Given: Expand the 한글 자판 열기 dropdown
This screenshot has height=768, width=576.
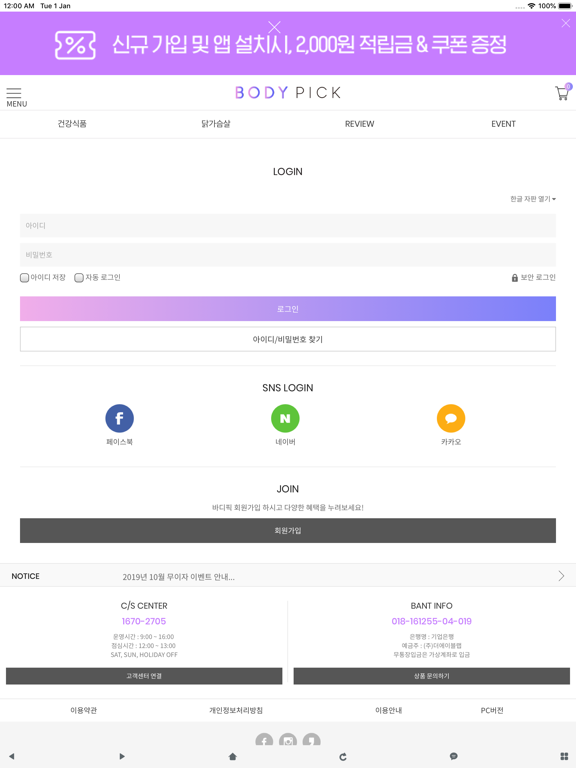Looking at the screenshot, I should (x=533, y=199).
